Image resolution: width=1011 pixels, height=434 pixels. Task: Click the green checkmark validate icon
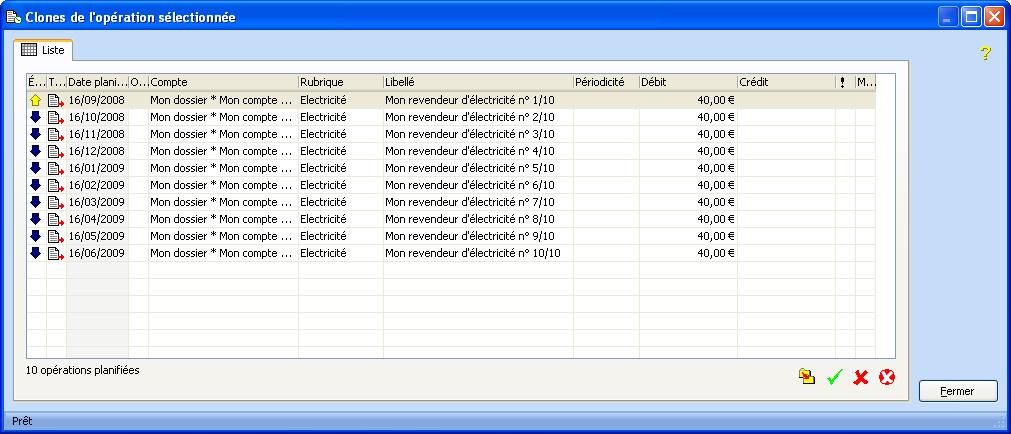tap(834, 377)
